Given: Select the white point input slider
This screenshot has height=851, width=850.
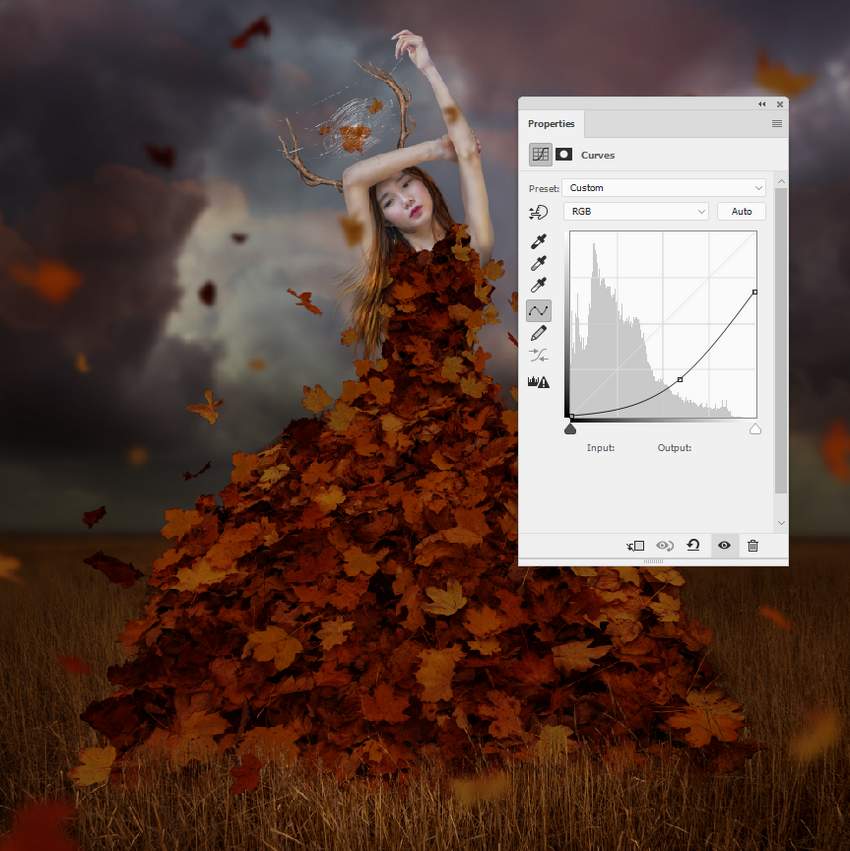Looking at the screenshot, I should (755, 429).
